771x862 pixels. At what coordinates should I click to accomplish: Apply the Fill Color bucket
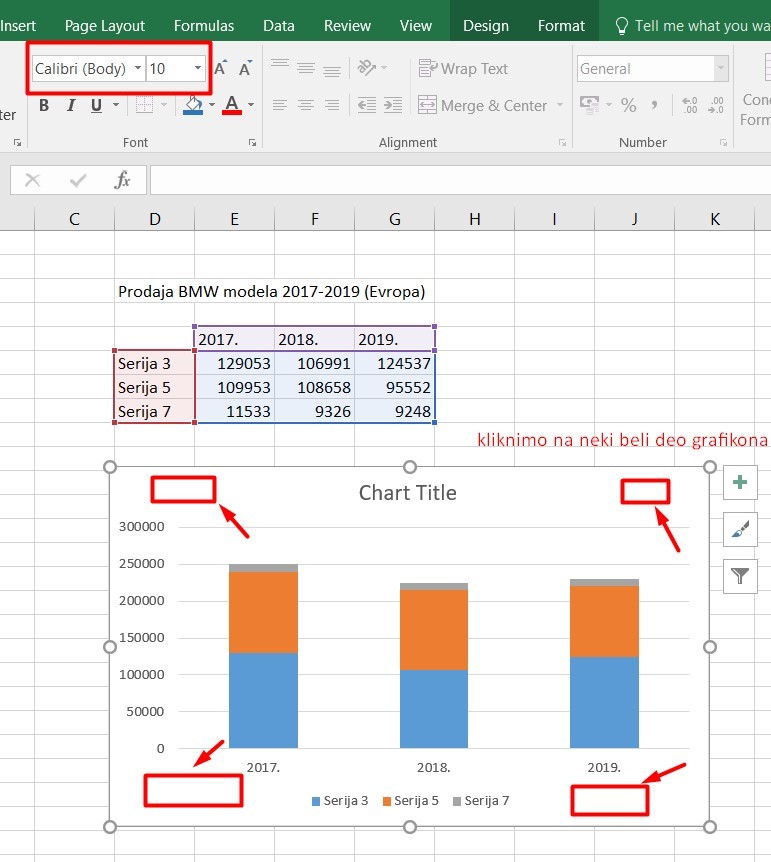pos(193,104)
